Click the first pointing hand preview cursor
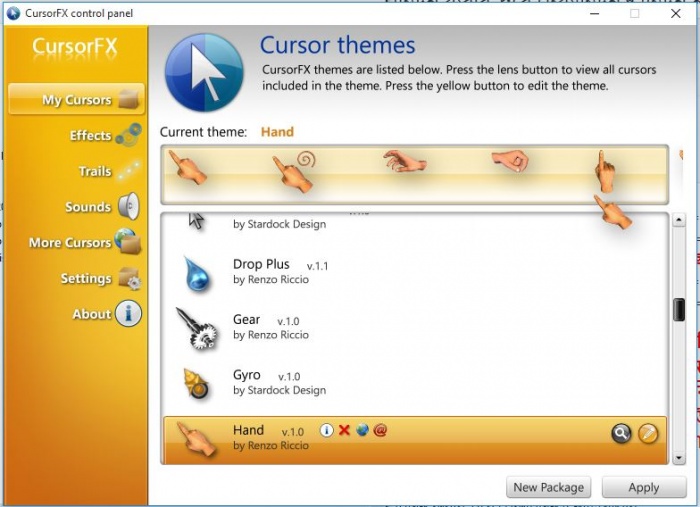Image resolution: width=700 pixels, height=507 pixels. 187,167
